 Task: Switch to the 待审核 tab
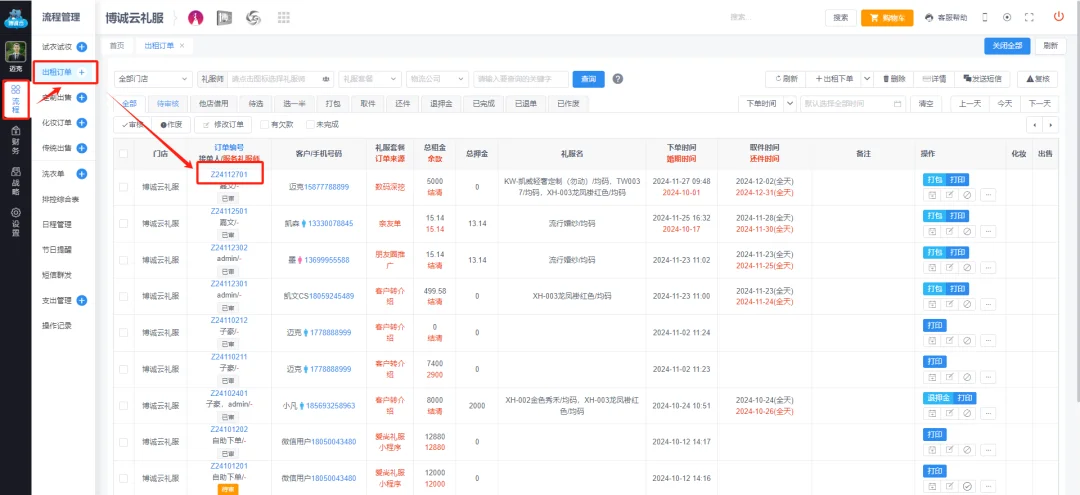click(167, 103)
